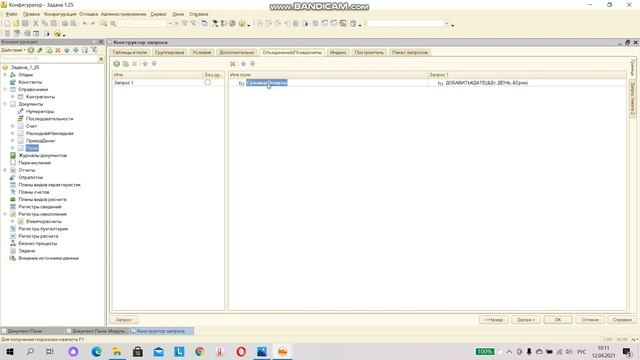Switch to the Дополнительно tab
The height and width of the screenshot is (360, 640).
[237, 52]
